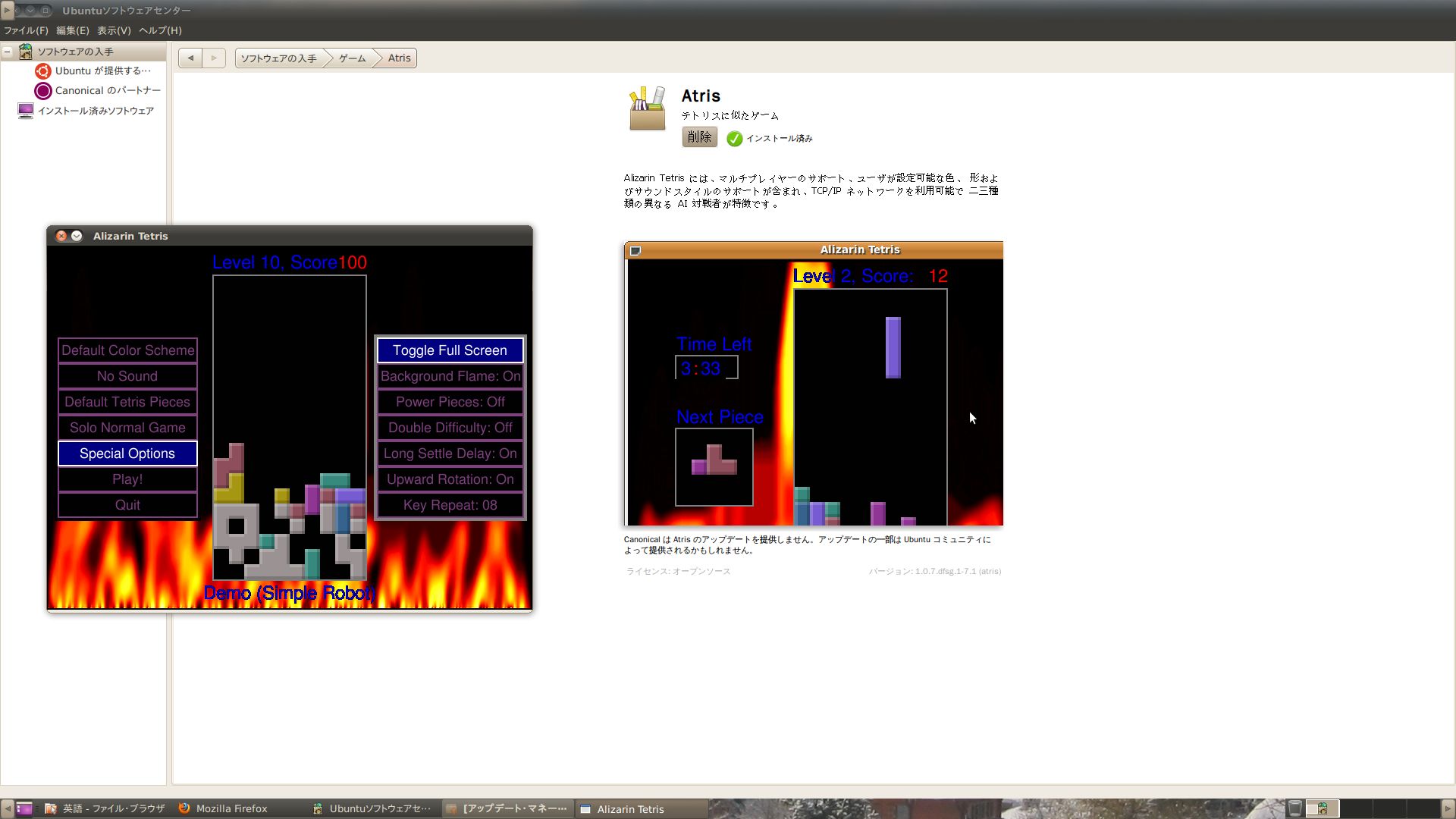This screenshot has width=1456, height=819.
Task: Select Canonical のパートナー sidebar entry
Action: point(108,91)
